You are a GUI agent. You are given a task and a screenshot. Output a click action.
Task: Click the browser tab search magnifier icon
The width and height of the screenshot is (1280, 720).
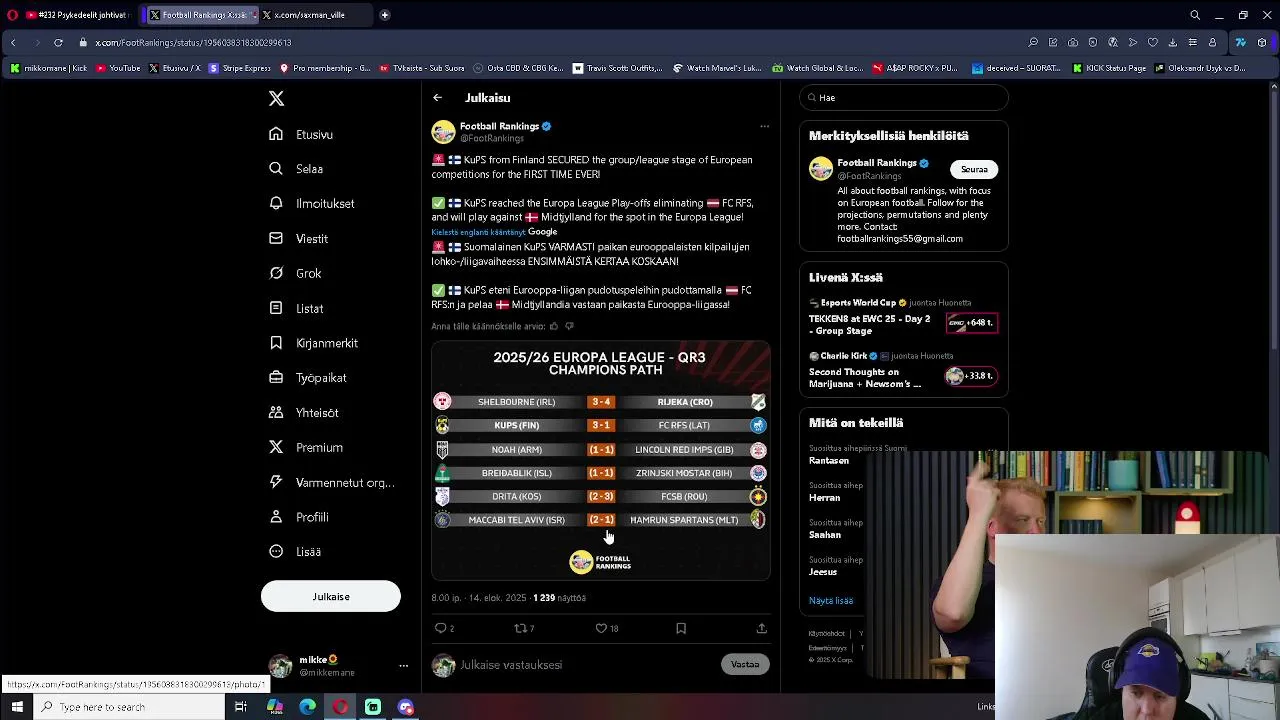(1195, 15)
